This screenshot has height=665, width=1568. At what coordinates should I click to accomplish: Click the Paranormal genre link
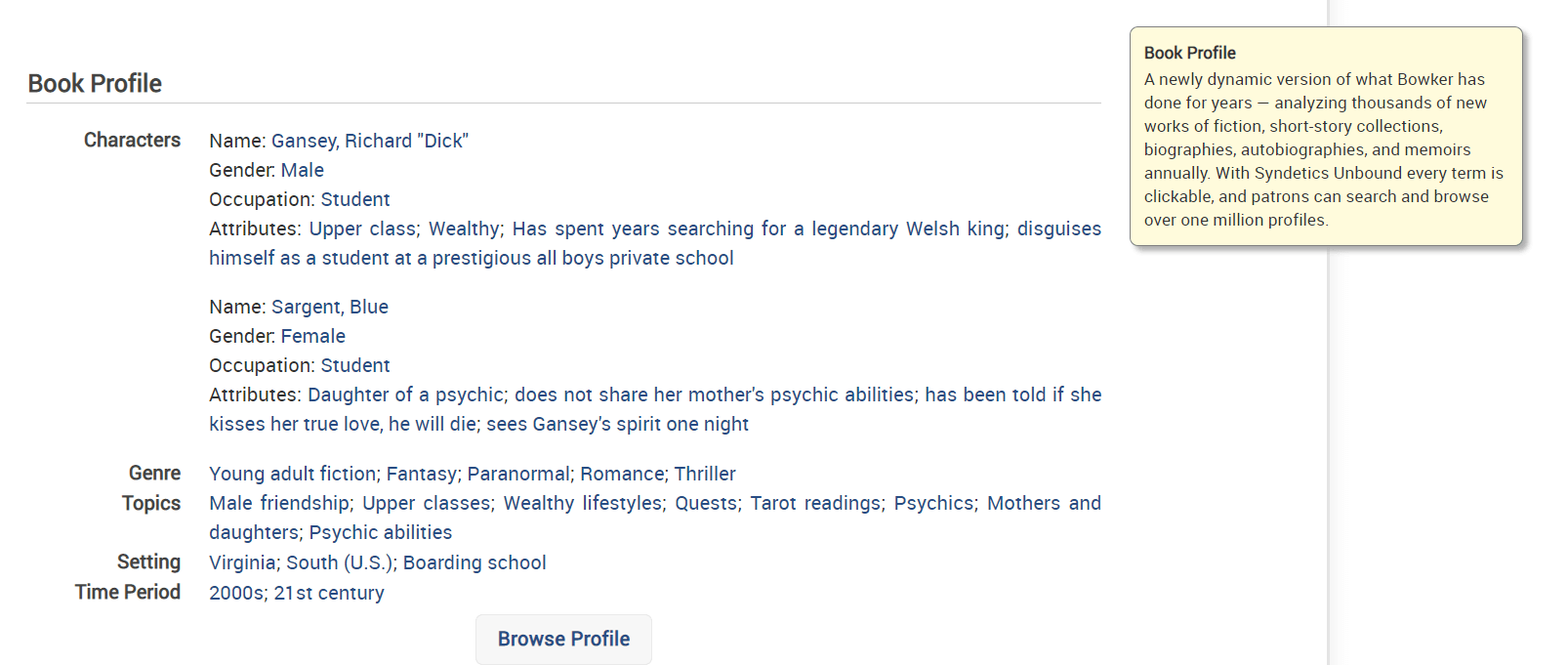point(518,474)
